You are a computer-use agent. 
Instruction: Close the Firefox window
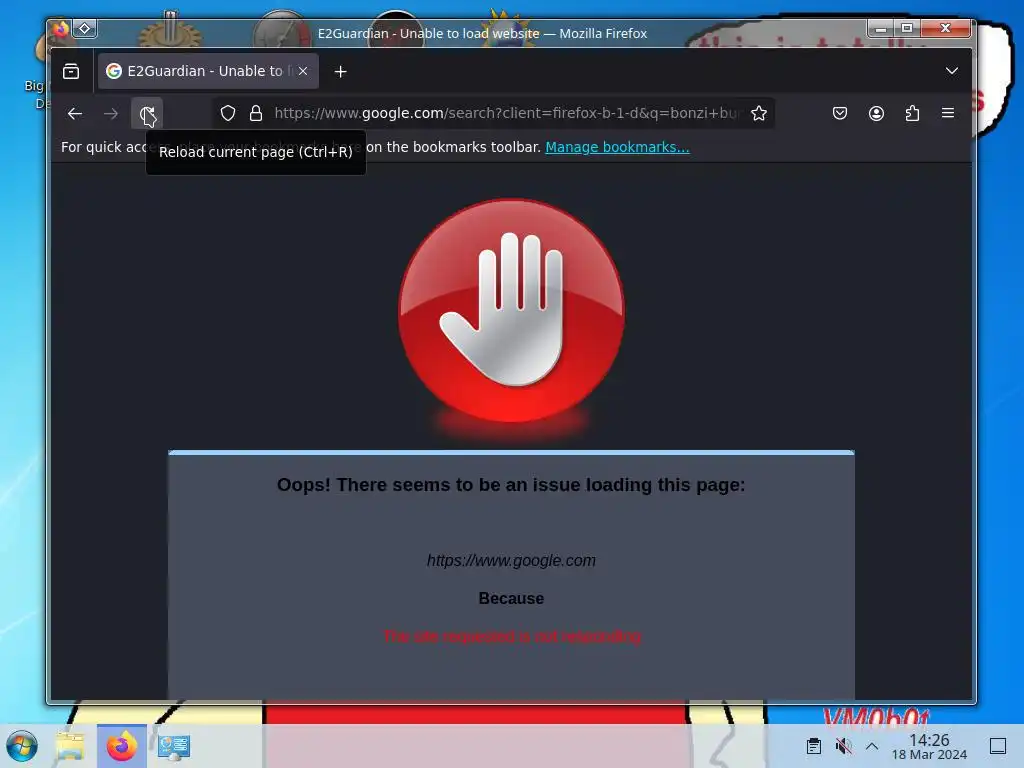[946, 29]
